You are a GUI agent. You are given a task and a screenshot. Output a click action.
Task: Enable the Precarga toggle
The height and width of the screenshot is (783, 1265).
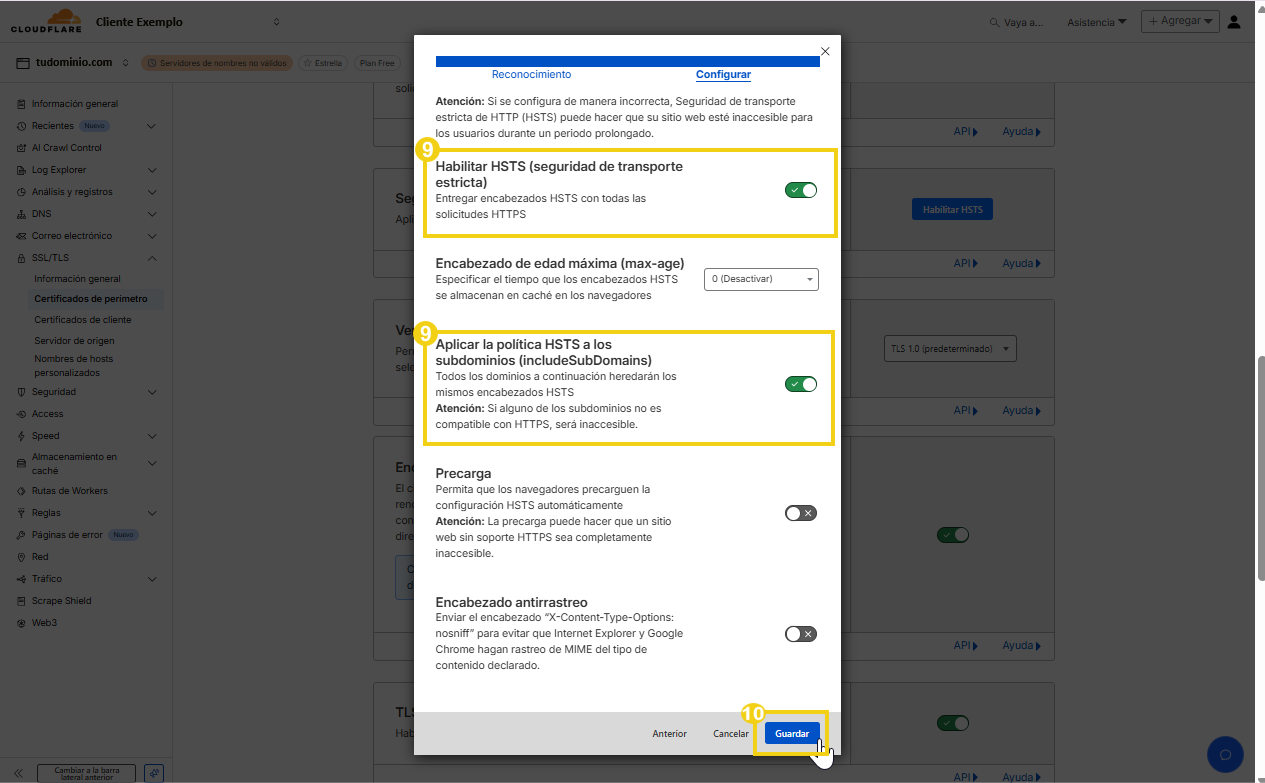(800, 512)
